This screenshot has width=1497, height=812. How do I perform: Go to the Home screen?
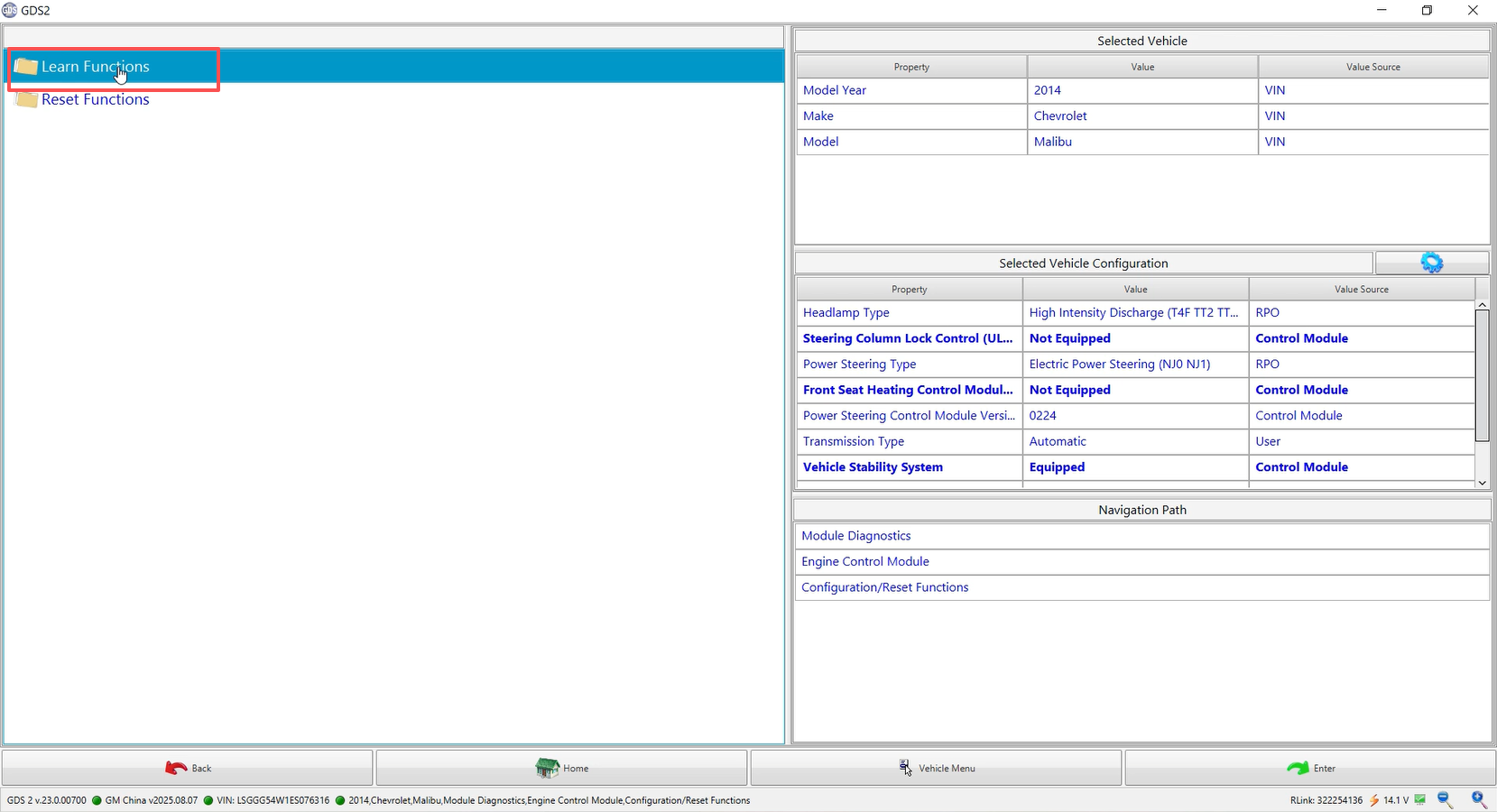[x=561, y=768]
